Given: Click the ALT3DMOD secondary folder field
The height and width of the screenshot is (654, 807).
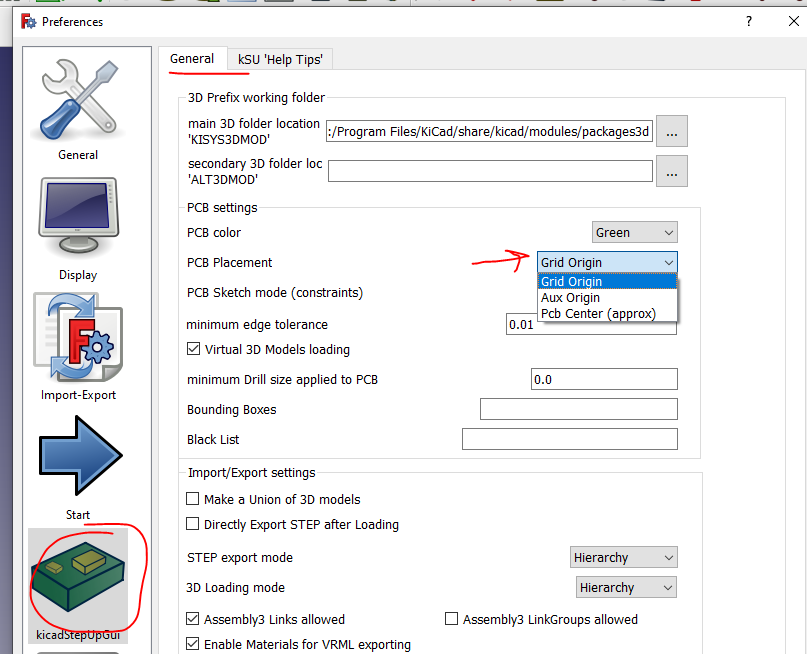Looking at the screenshot, I should (x=490, y=171).
